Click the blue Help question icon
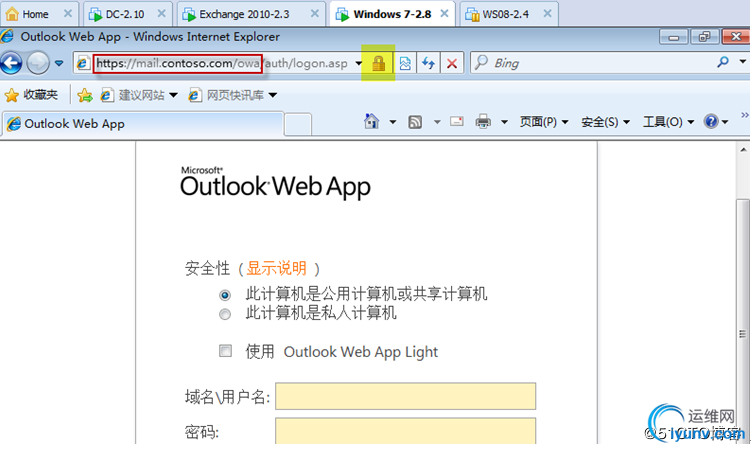751x450 pixels. (711, 122)
